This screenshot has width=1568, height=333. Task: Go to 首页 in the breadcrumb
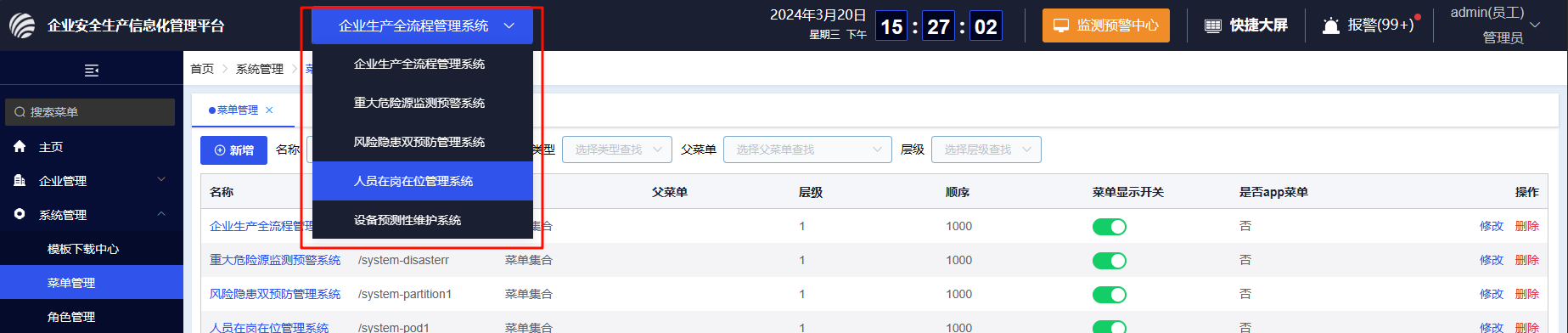[202, 69]
